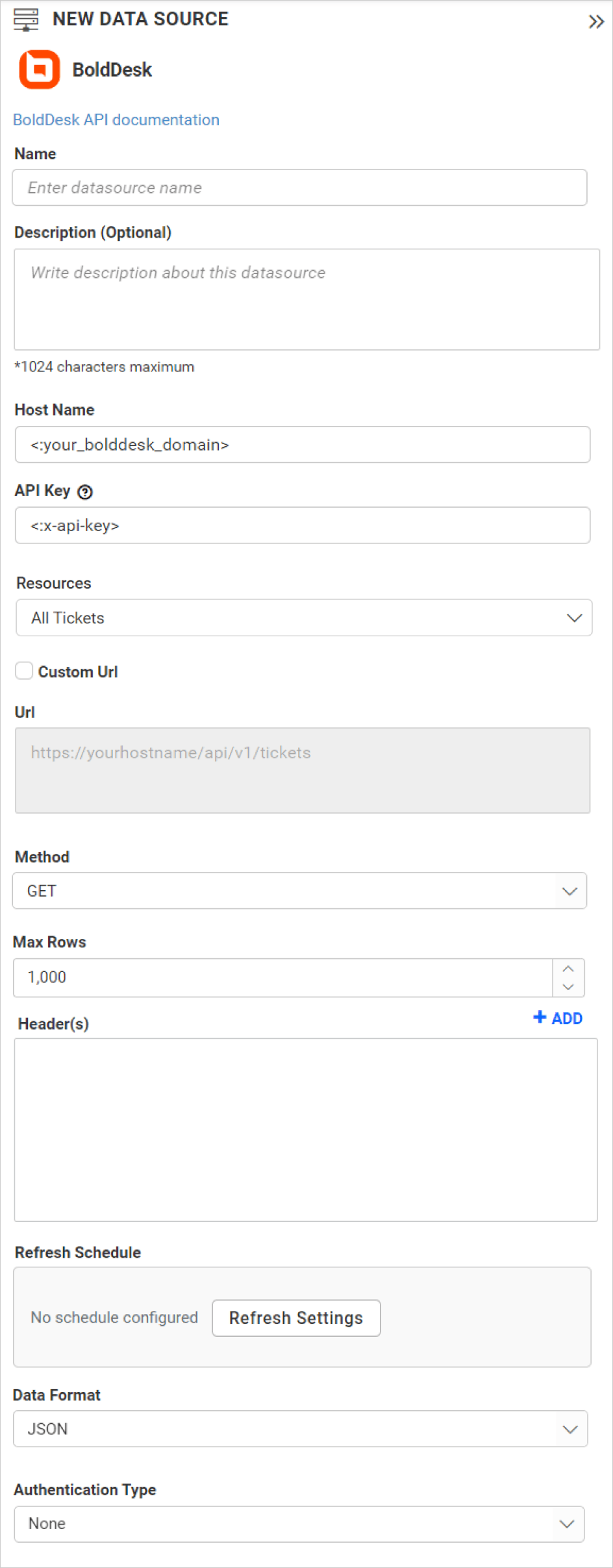Click the 'Authentication Type' label
Viewport: 613px width, 1568px height.
coord(85,1490)
